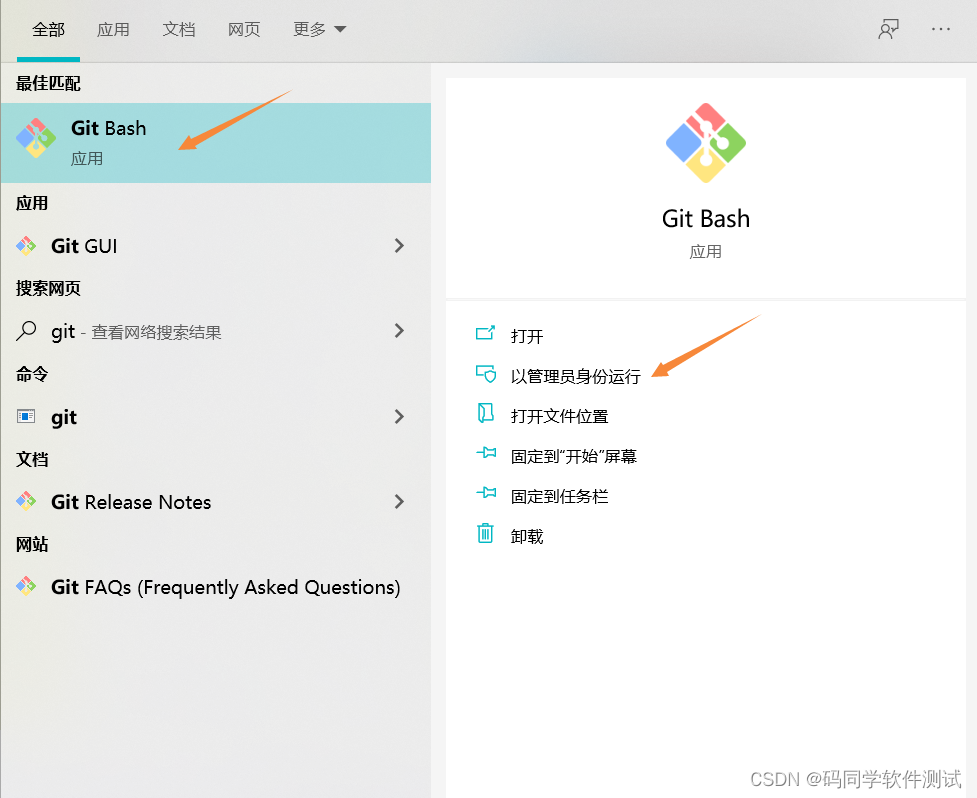Open the three-dot options menu

(940, 29)
